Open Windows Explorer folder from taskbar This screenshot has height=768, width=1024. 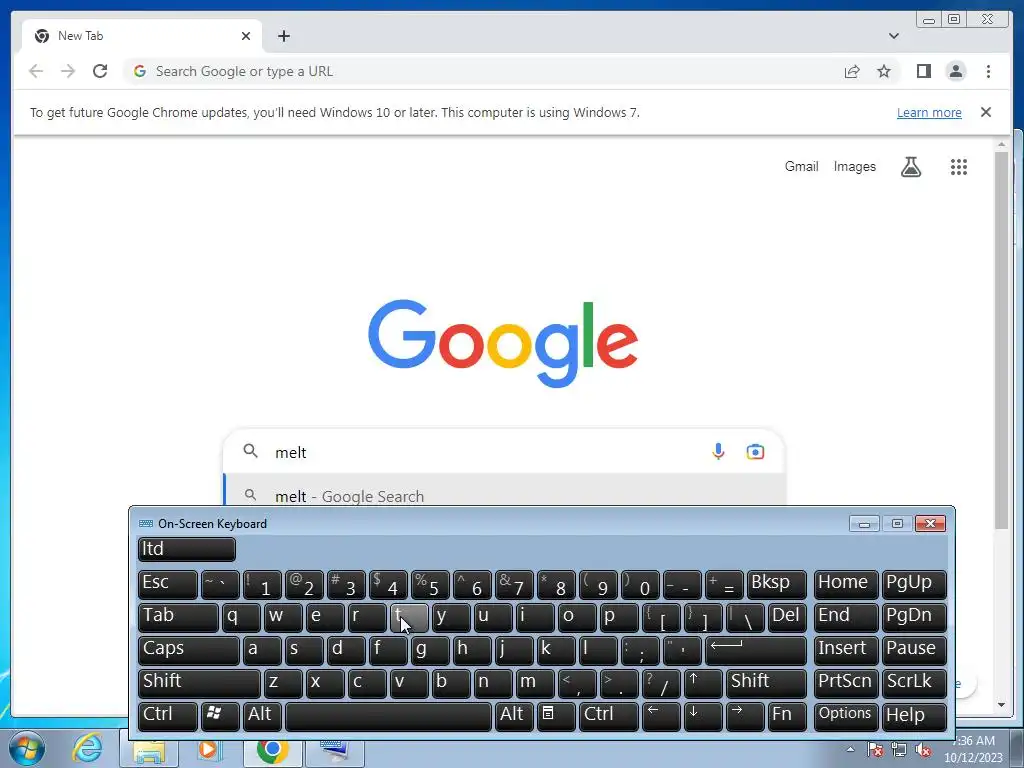(149, 750)
